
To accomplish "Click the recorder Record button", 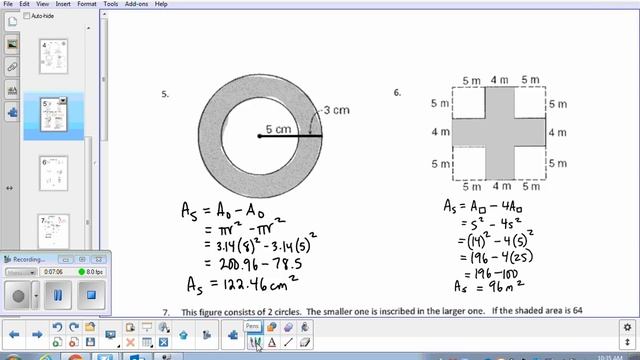I will click(18, 296).
